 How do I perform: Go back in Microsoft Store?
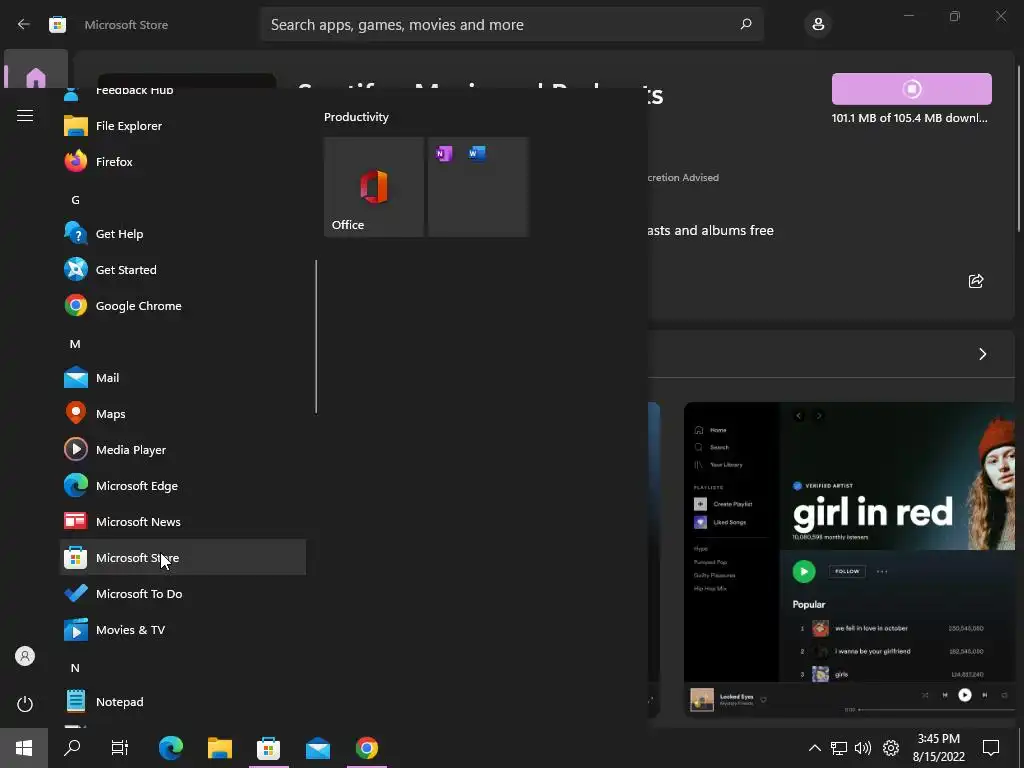(x=24, y=24)
